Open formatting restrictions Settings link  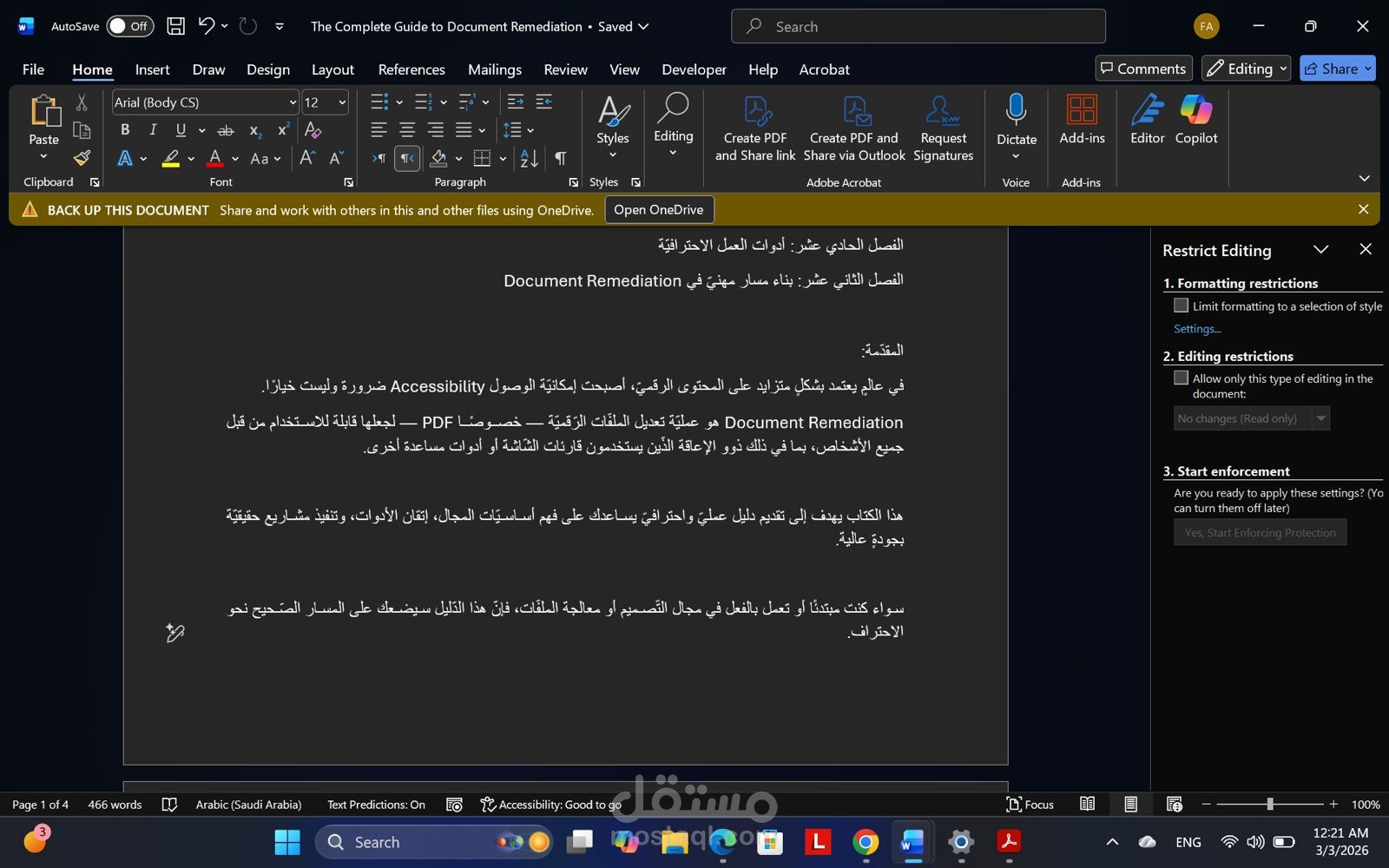(1197, 329)
